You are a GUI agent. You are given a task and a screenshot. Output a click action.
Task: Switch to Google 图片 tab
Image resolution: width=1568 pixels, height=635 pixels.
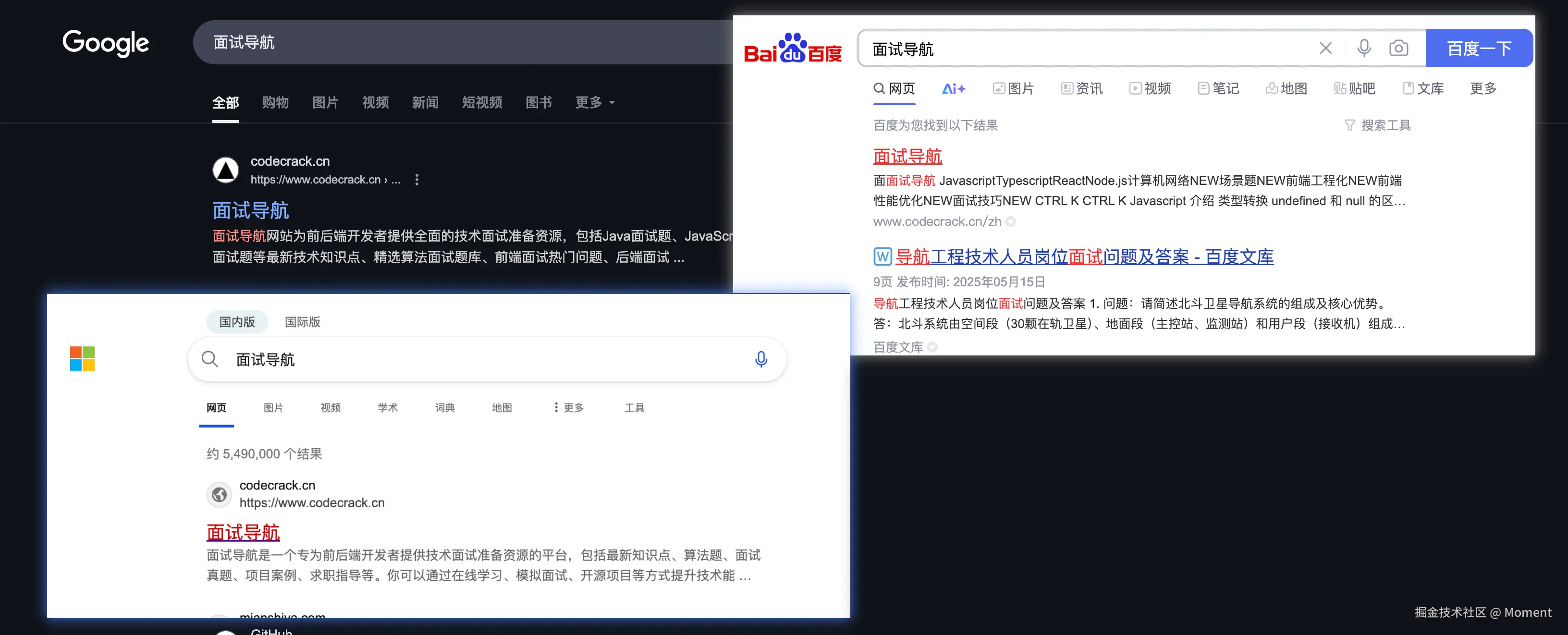[x=325, y=102]
